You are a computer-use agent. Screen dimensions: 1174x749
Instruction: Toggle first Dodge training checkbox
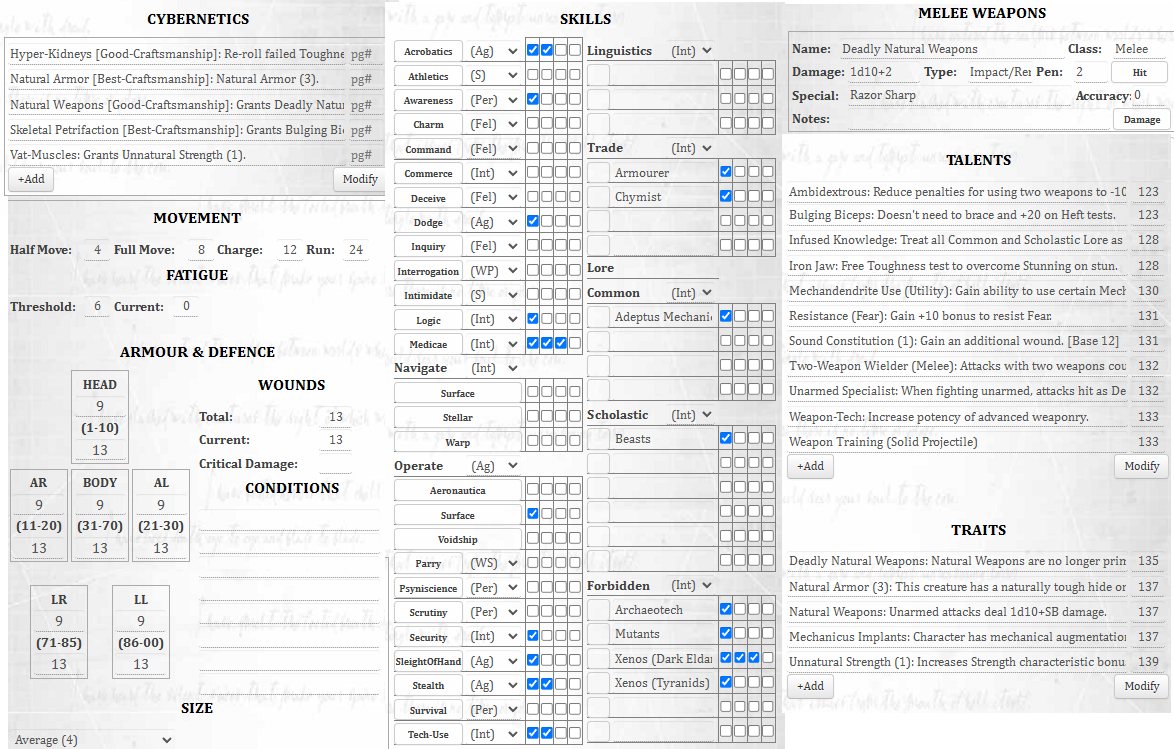click(533, 221)
